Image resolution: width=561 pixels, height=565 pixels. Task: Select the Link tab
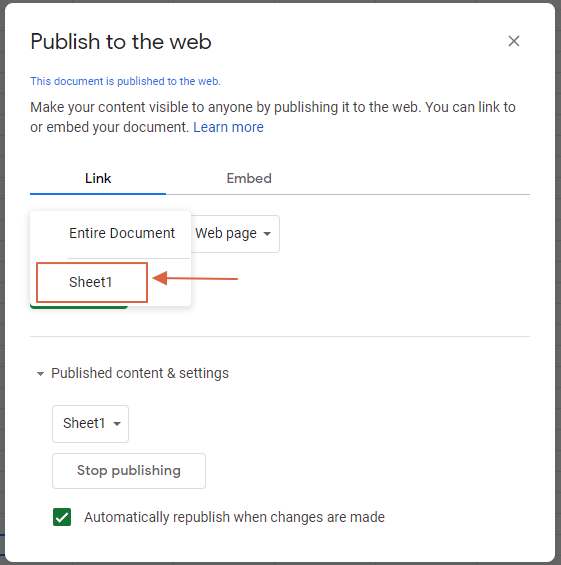[98, 178]
